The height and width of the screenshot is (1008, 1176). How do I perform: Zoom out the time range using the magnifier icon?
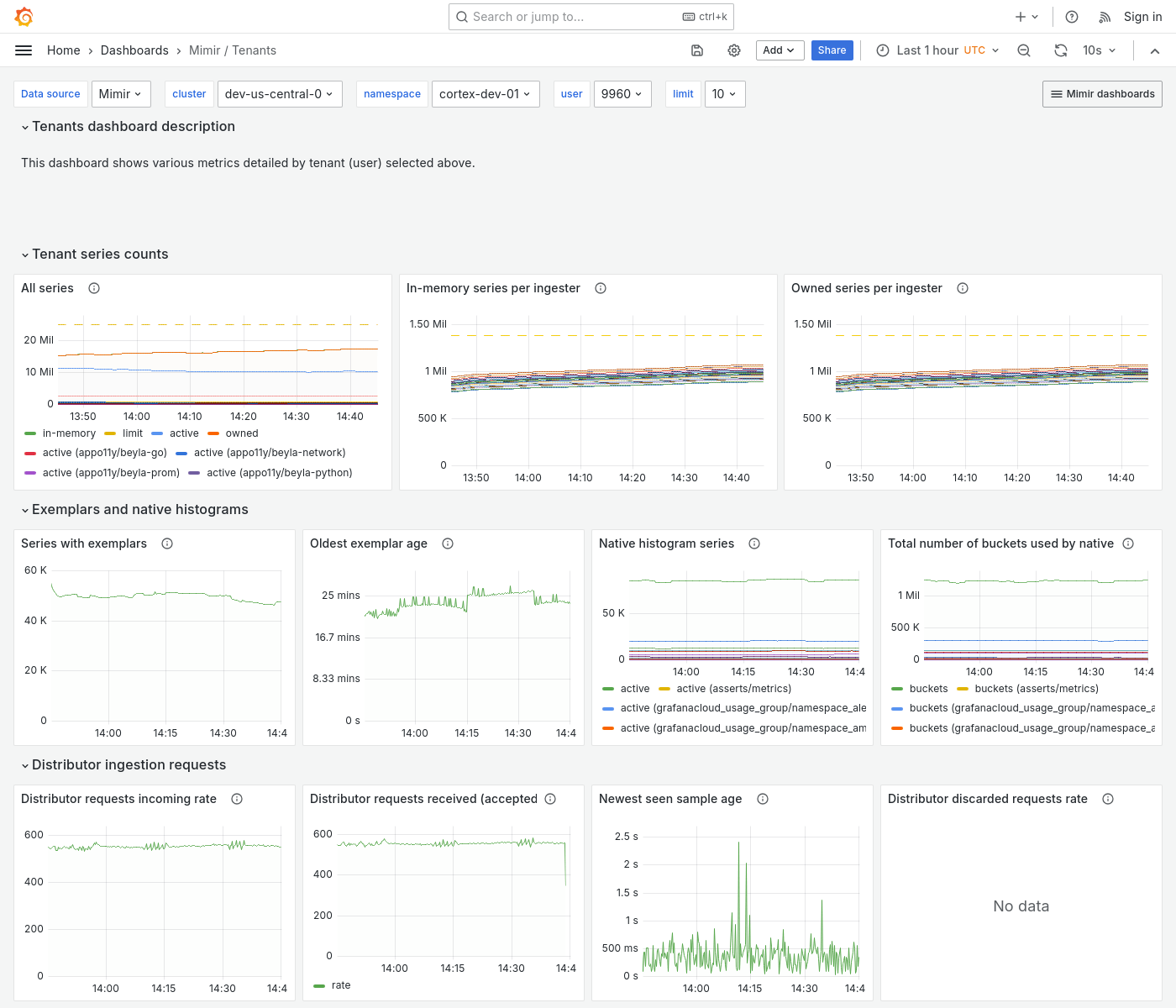[x=1023, y=50]
